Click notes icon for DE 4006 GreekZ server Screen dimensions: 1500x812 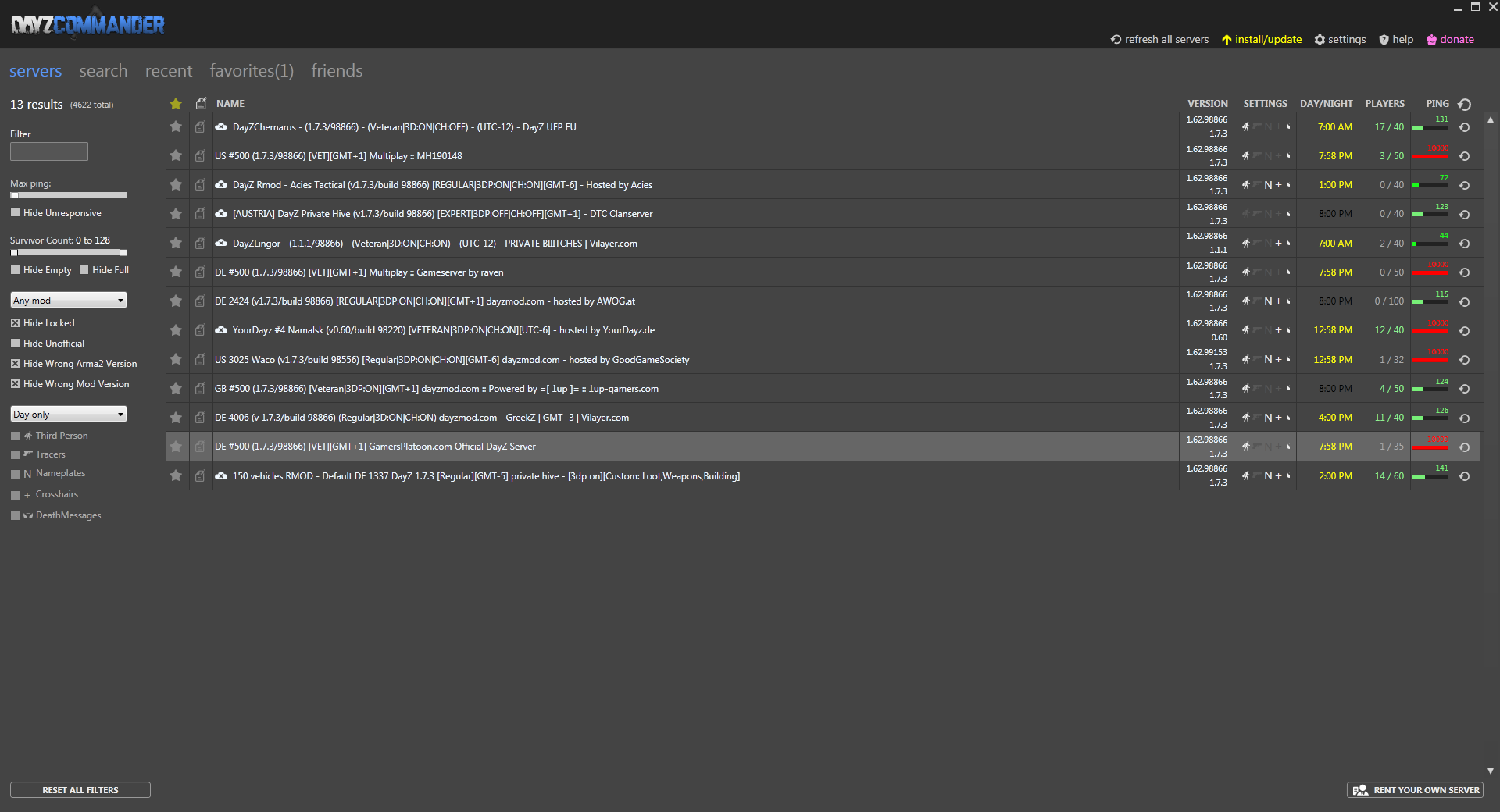tap(200, 417)
